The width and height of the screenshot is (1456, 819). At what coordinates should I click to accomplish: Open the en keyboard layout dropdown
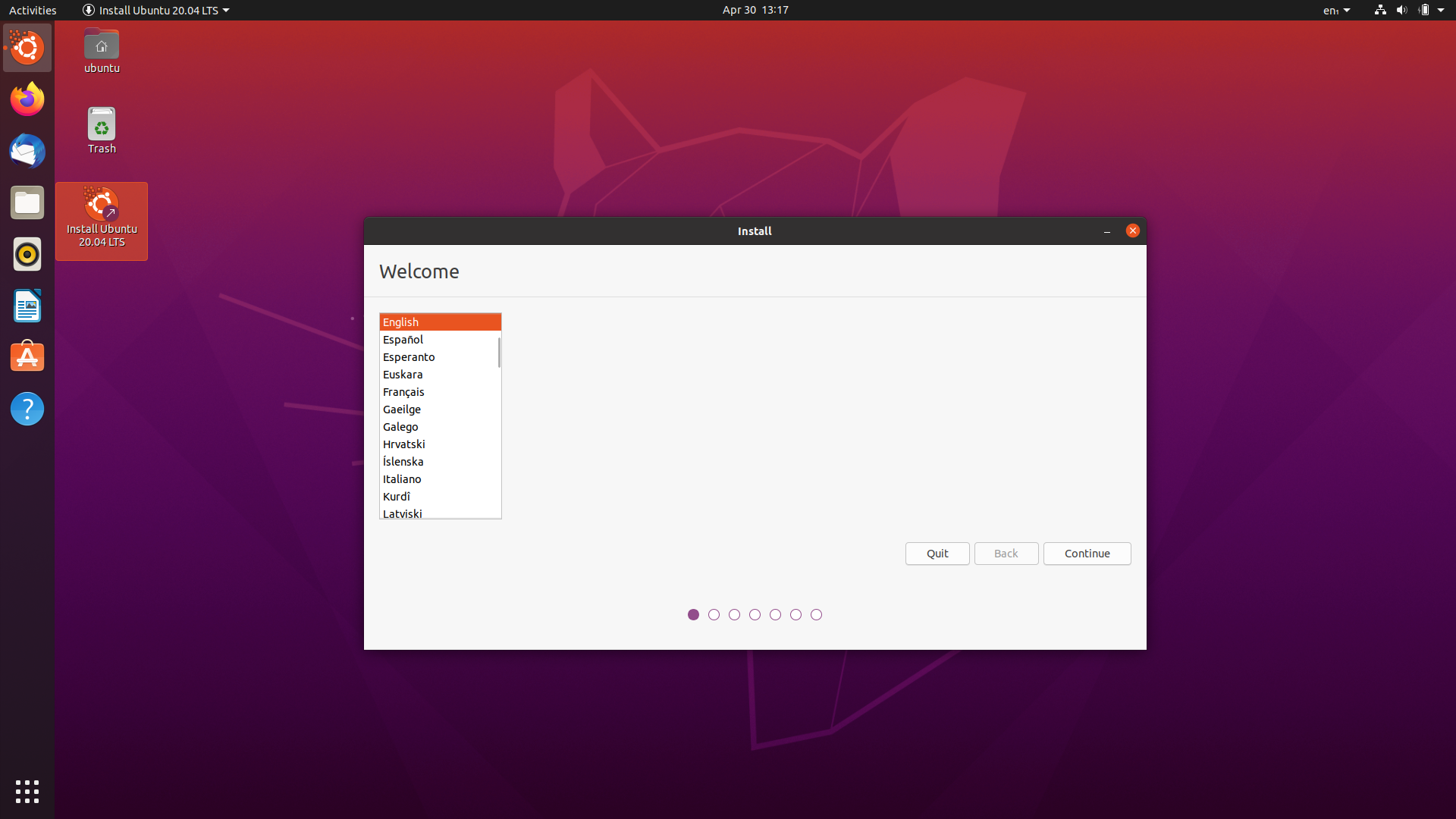point(1337,10)
